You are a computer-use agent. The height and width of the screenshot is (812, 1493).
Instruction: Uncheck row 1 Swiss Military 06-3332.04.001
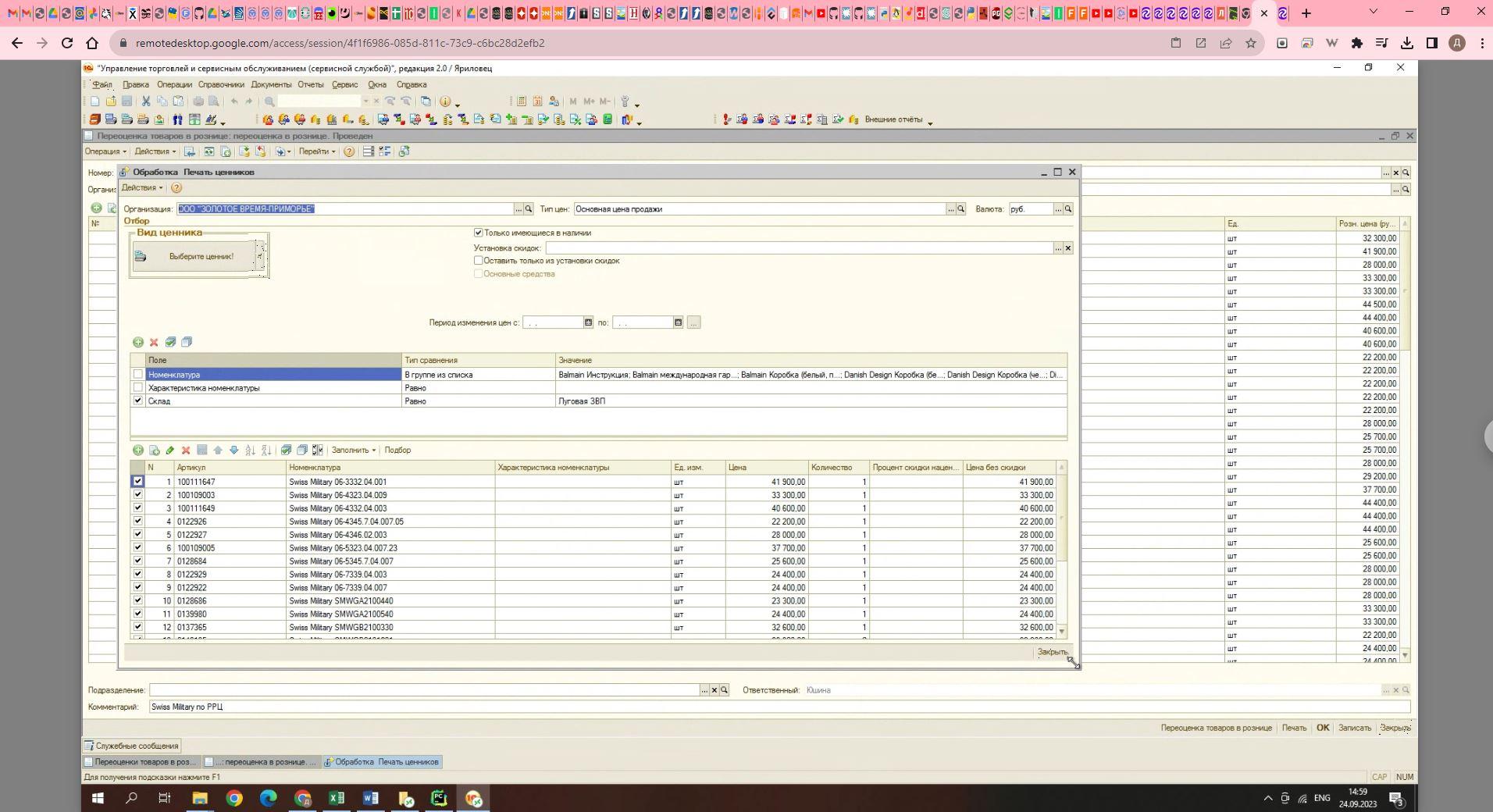[x=138, y=482]
